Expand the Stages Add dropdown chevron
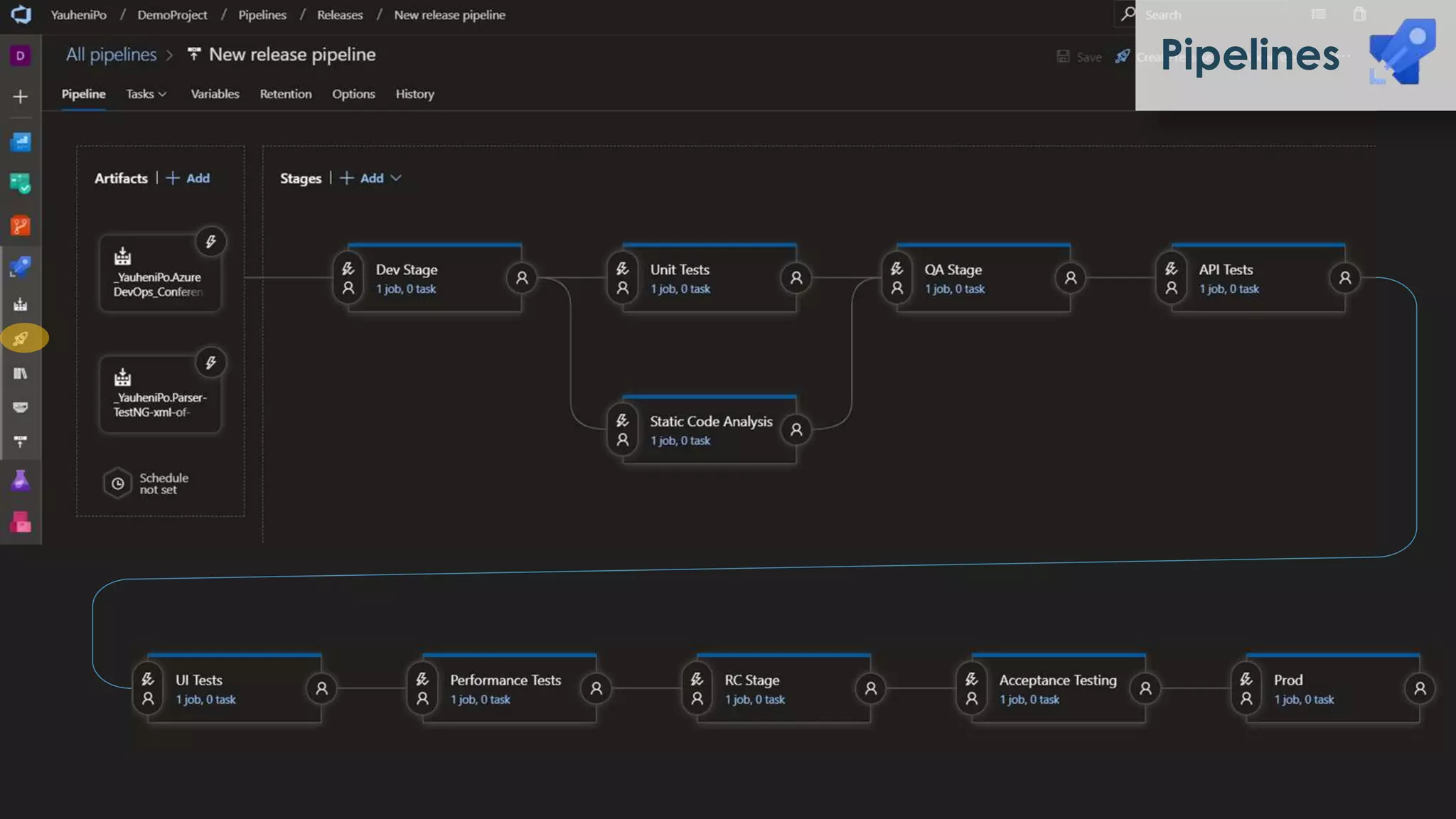This screenshot has height=819, width=1456. click(396, 178)
